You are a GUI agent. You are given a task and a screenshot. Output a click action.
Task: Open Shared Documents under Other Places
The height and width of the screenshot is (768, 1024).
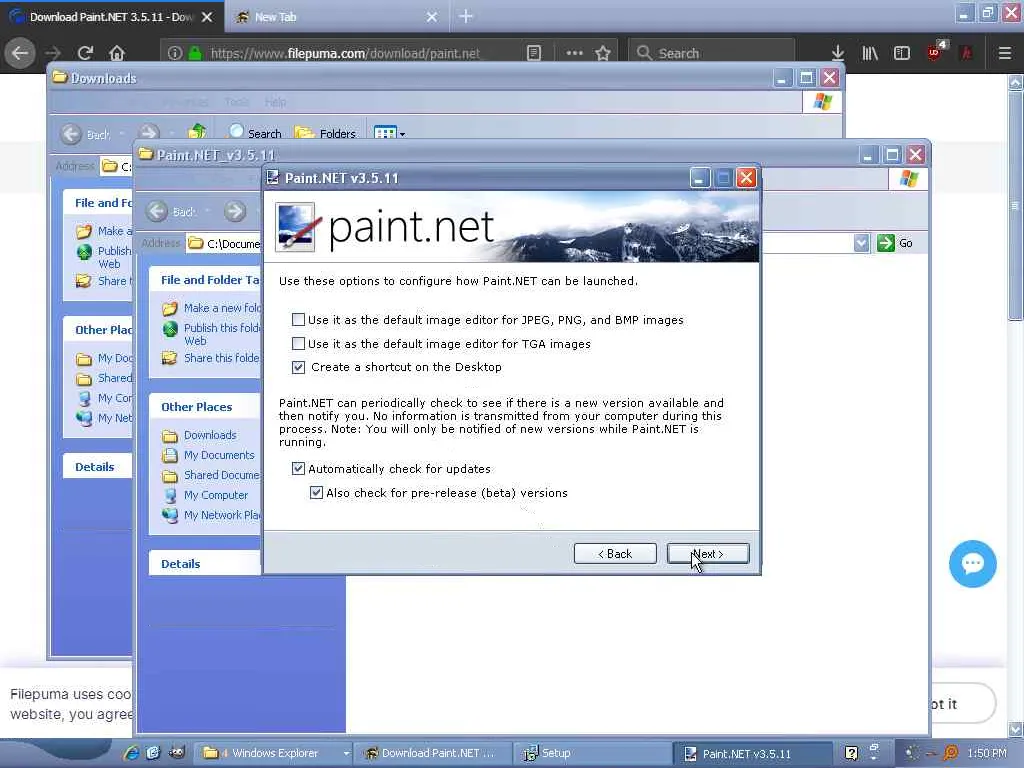click(x=222, y=475)
